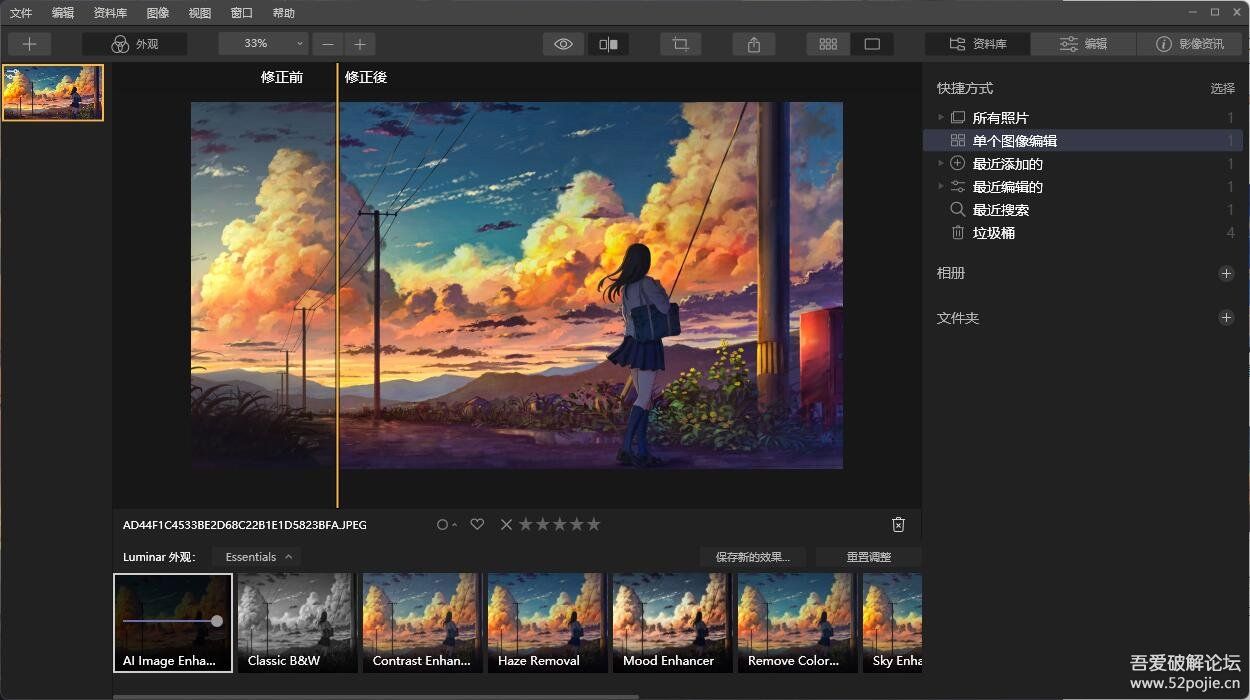1250x700 pixels.
Task: Click the share export icon
Action: tap(754, 44)
